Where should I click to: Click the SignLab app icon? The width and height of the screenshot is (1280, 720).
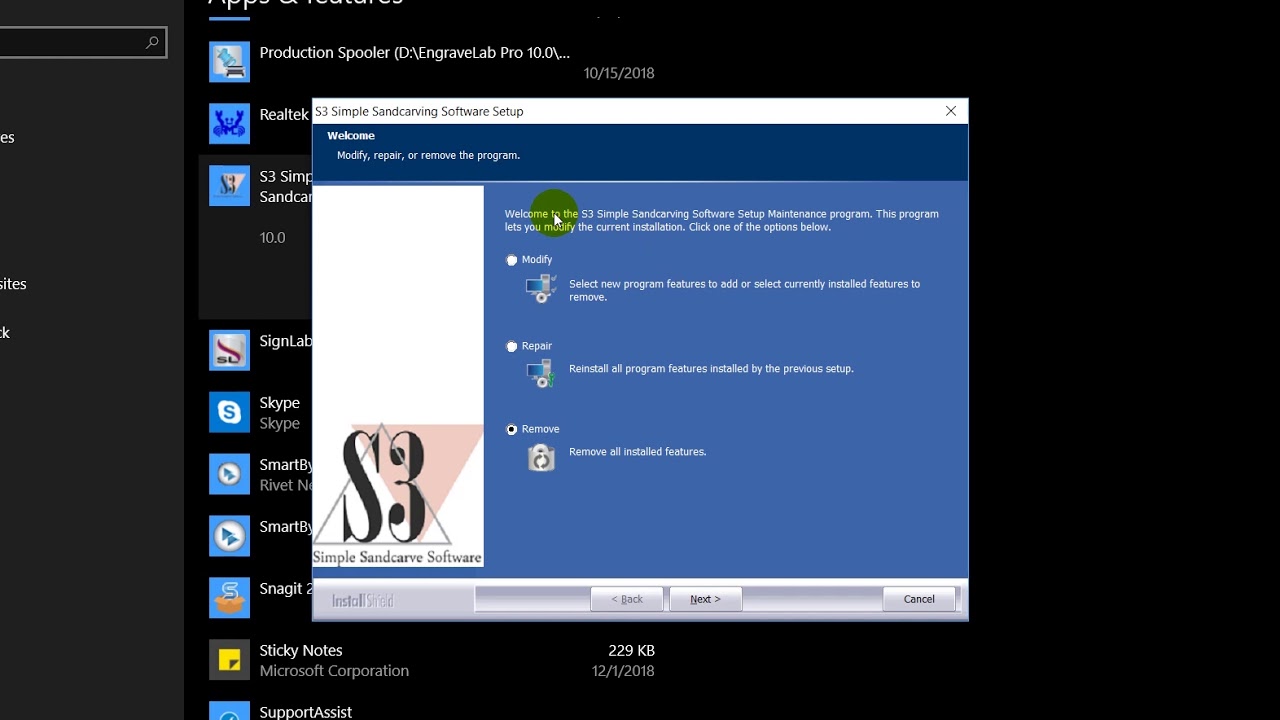pos(229,350)
